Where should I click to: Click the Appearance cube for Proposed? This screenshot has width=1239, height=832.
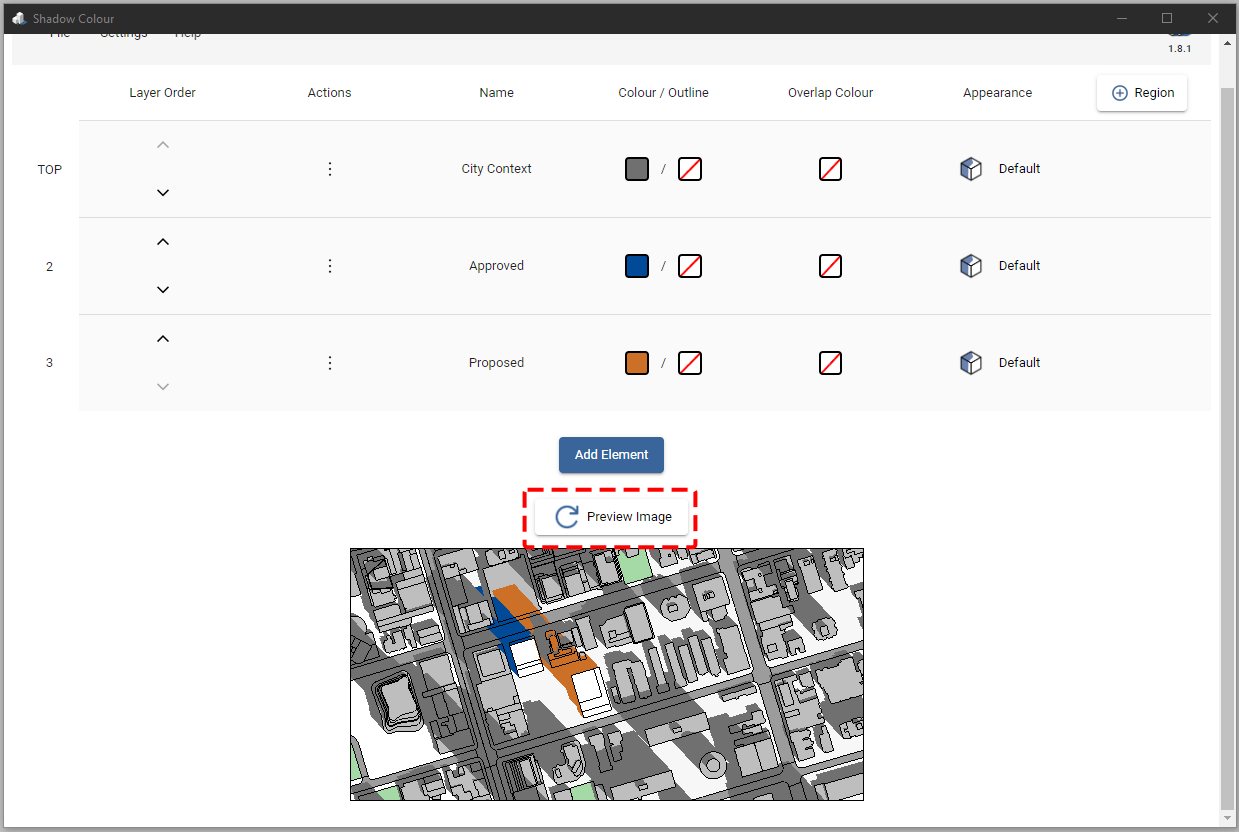pyautogui.click(x=970, y=362)
